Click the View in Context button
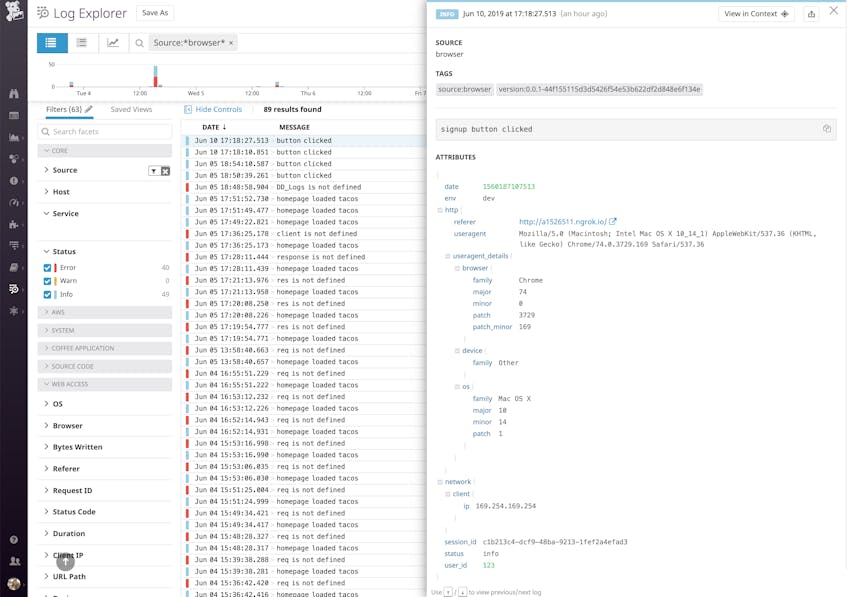847x597 pixels. coord(756,14)
